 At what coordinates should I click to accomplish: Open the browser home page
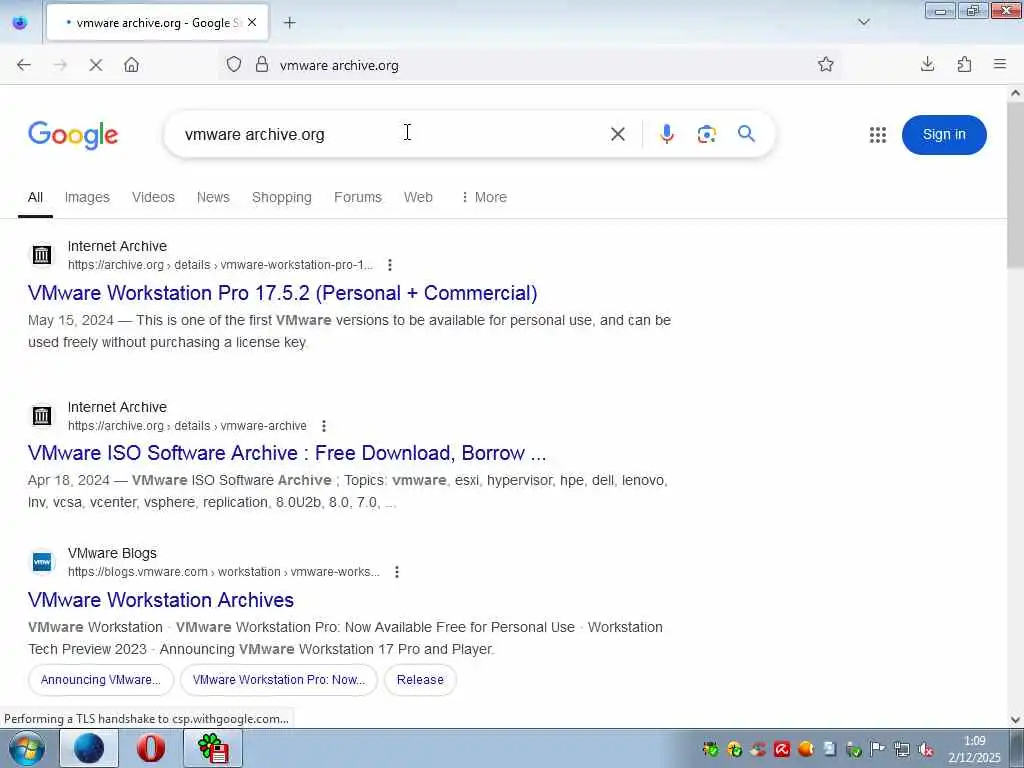(x=131, y=65)
